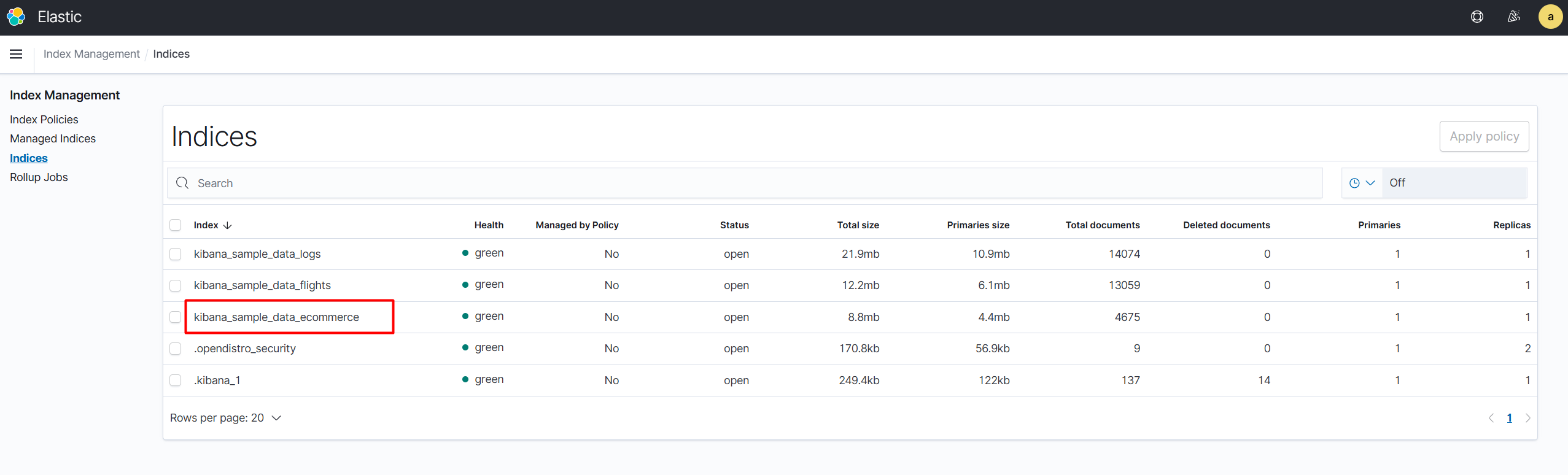Screen dimensions: 1568x475
Task: Click .opendistro_security index name
Action: point(245,349)
